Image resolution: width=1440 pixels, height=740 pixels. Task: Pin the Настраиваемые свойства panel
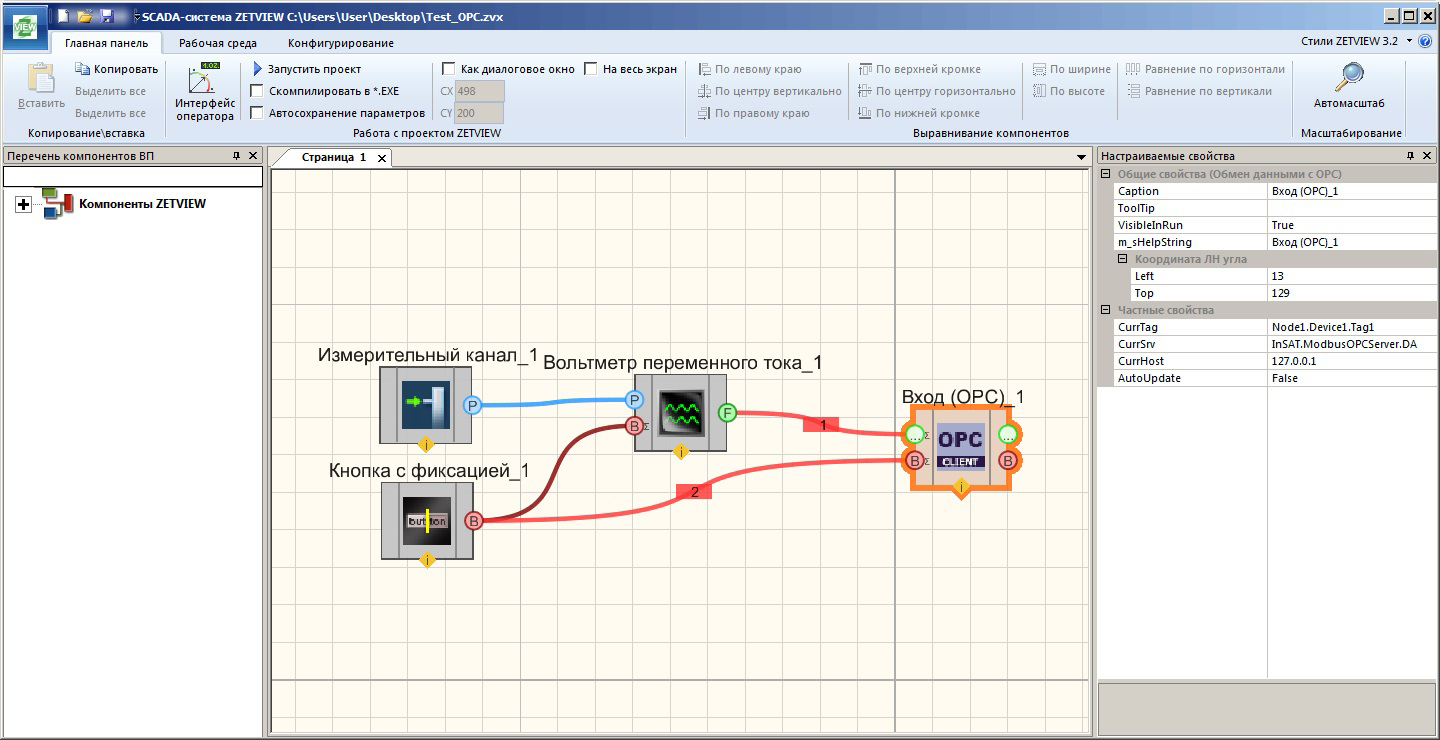click(x=1410, y=156)
